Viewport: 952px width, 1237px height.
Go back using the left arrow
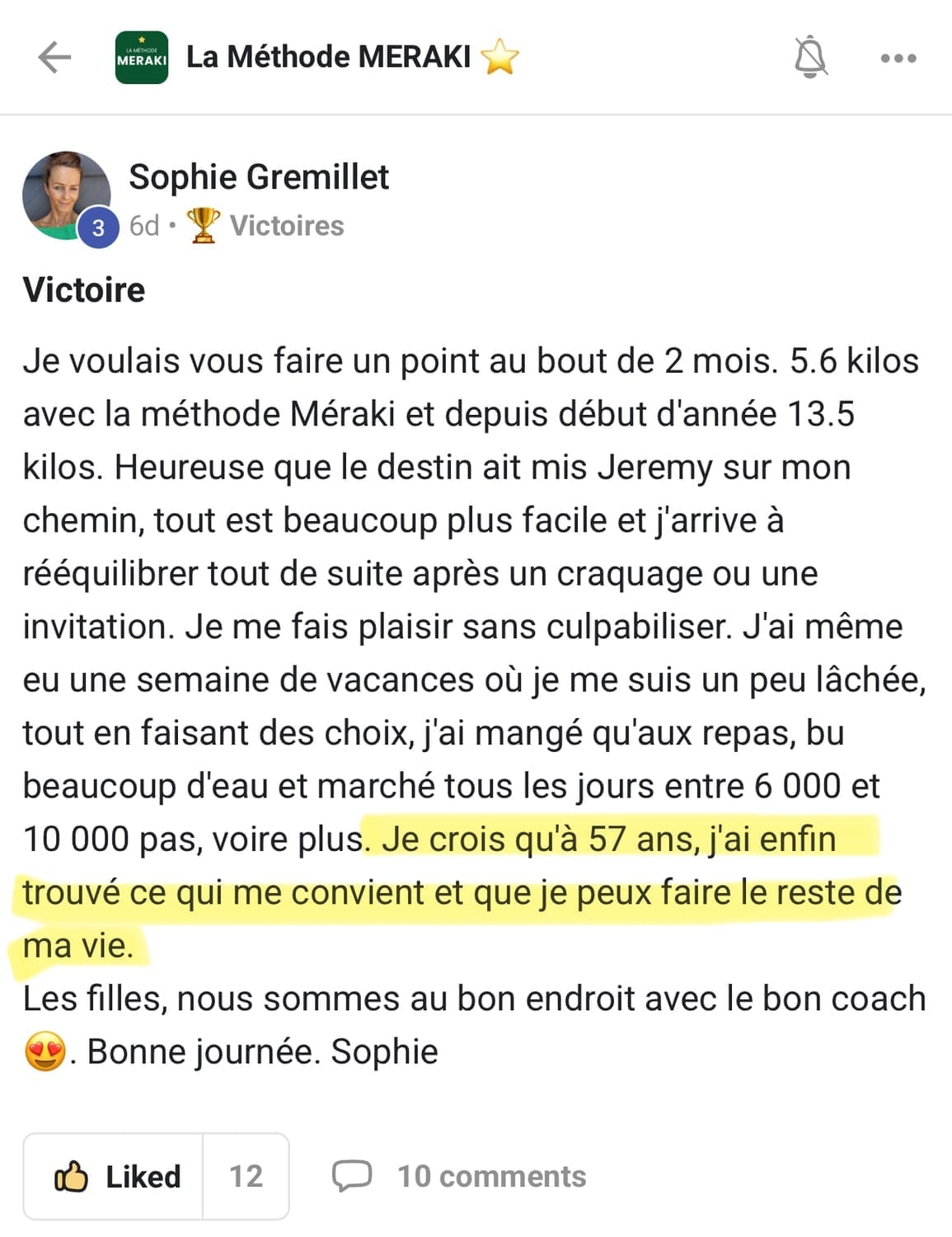click(x=54, y=58)
